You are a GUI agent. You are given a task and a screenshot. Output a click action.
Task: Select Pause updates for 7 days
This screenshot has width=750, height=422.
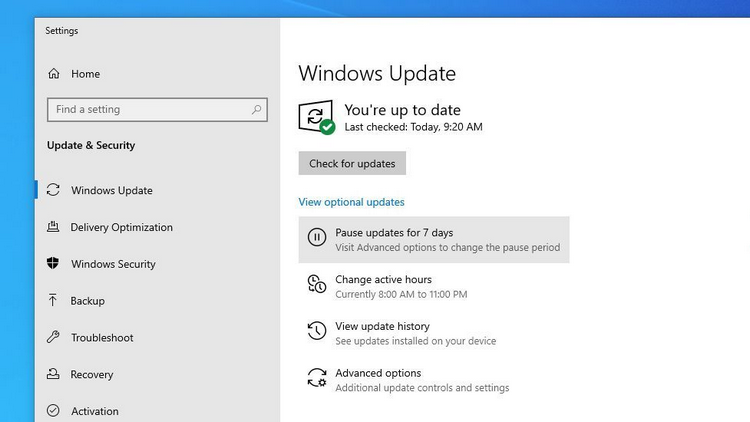pos(434,239)
